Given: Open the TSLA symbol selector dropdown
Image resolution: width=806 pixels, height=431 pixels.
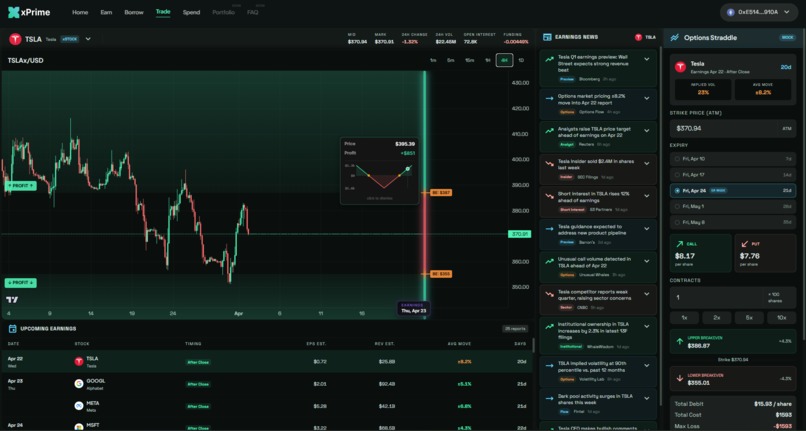Looking at the screenshot, I should coord(88,39).
